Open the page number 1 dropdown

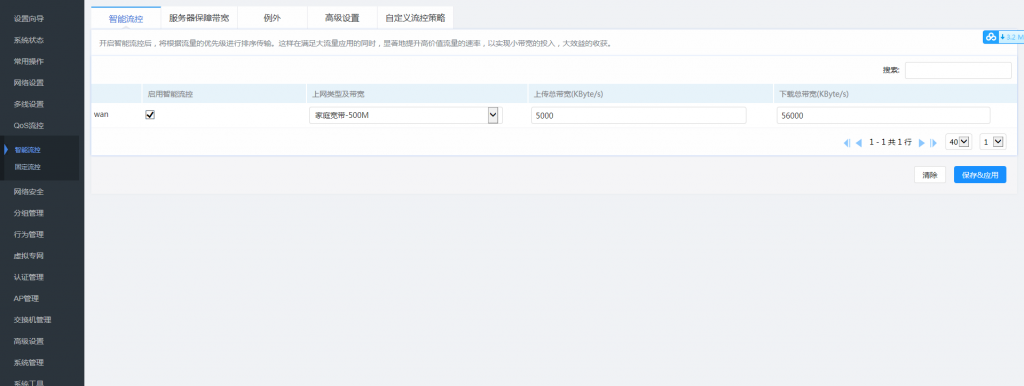click(x=993, y=142)
